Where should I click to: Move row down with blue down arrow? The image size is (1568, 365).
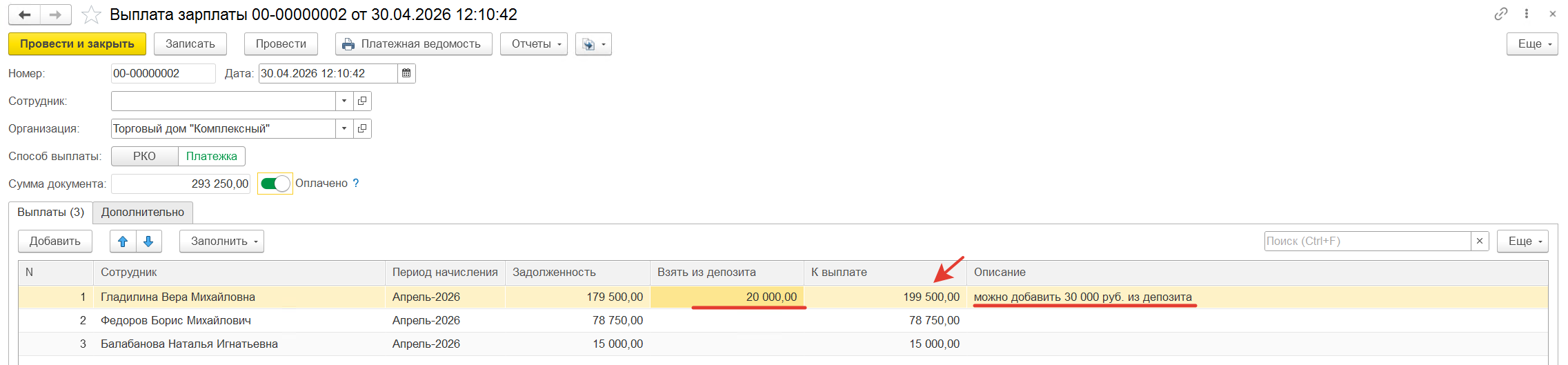[x=148, y=241]
